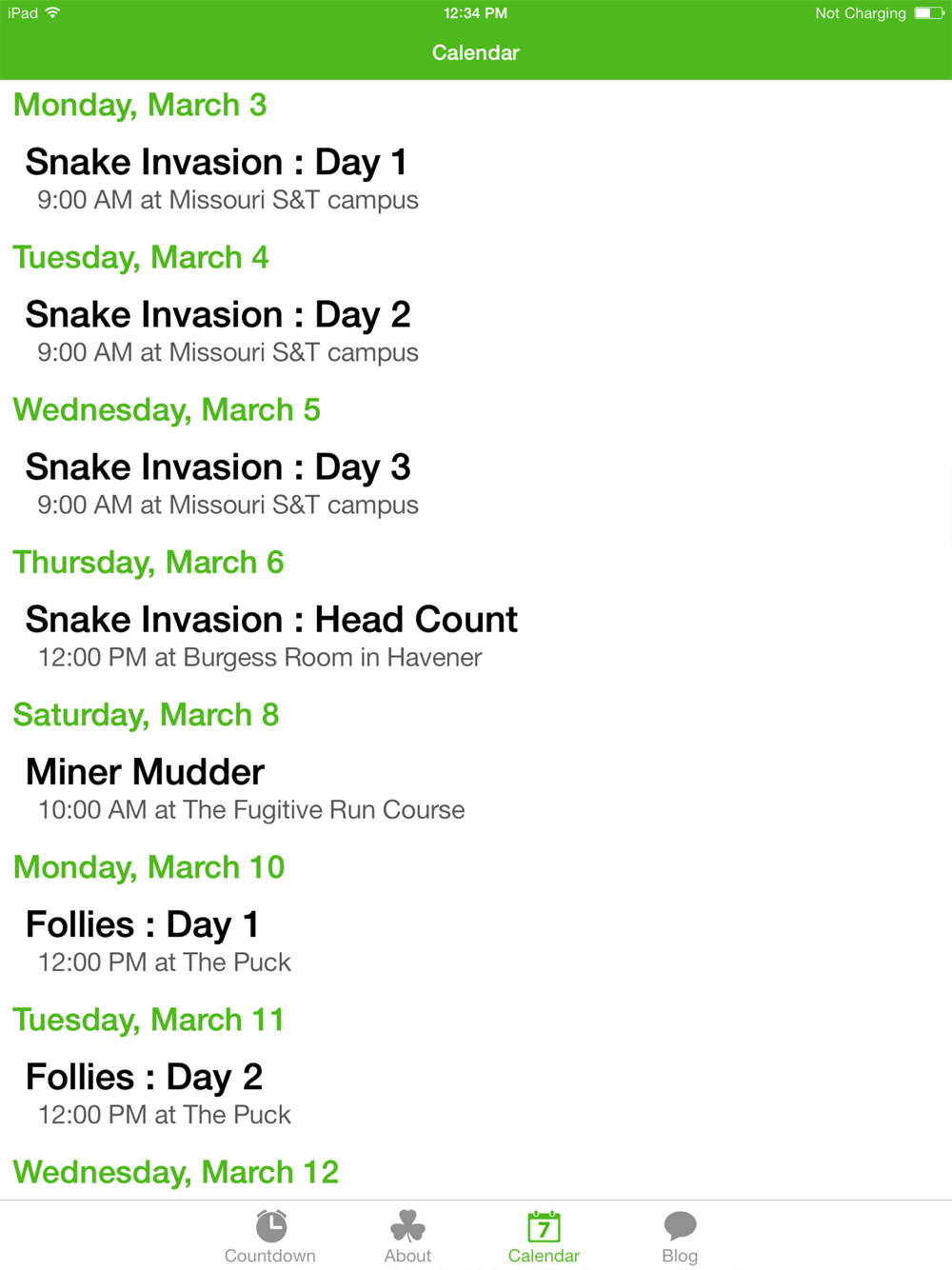Tap the Wednesday, March 12 header

(x=176, y=1173)
